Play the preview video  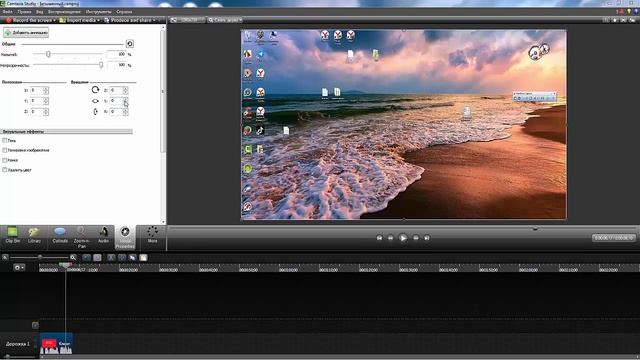coord(403,238)
